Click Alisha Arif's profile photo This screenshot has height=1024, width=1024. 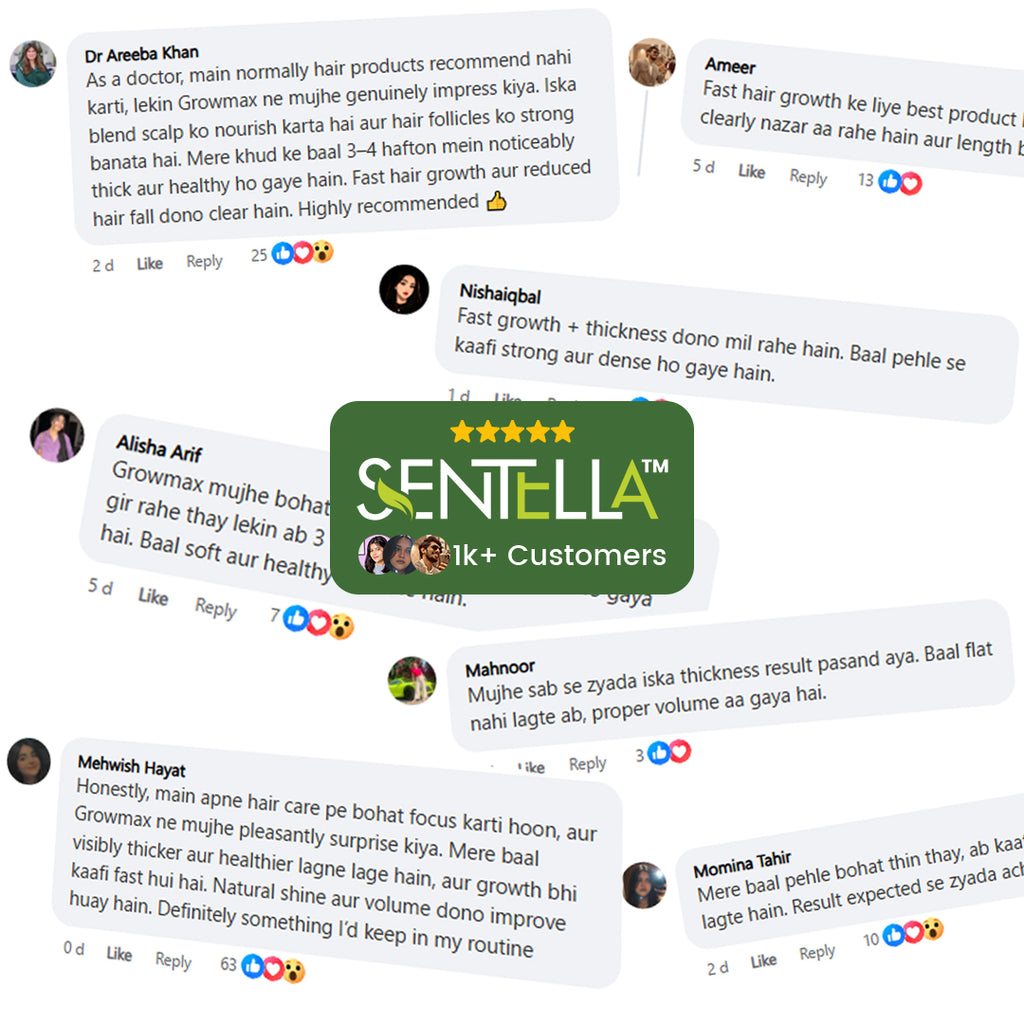(x=57, y=435)
